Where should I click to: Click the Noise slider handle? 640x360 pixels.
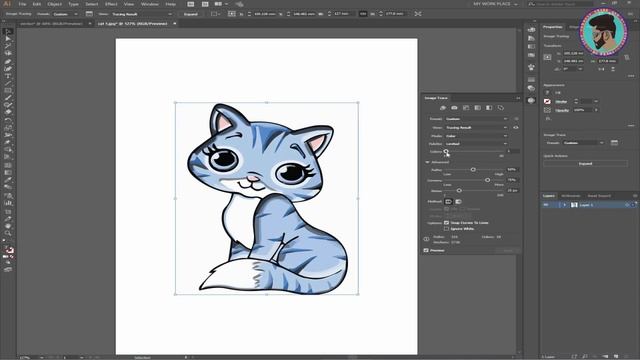[459, 191]
